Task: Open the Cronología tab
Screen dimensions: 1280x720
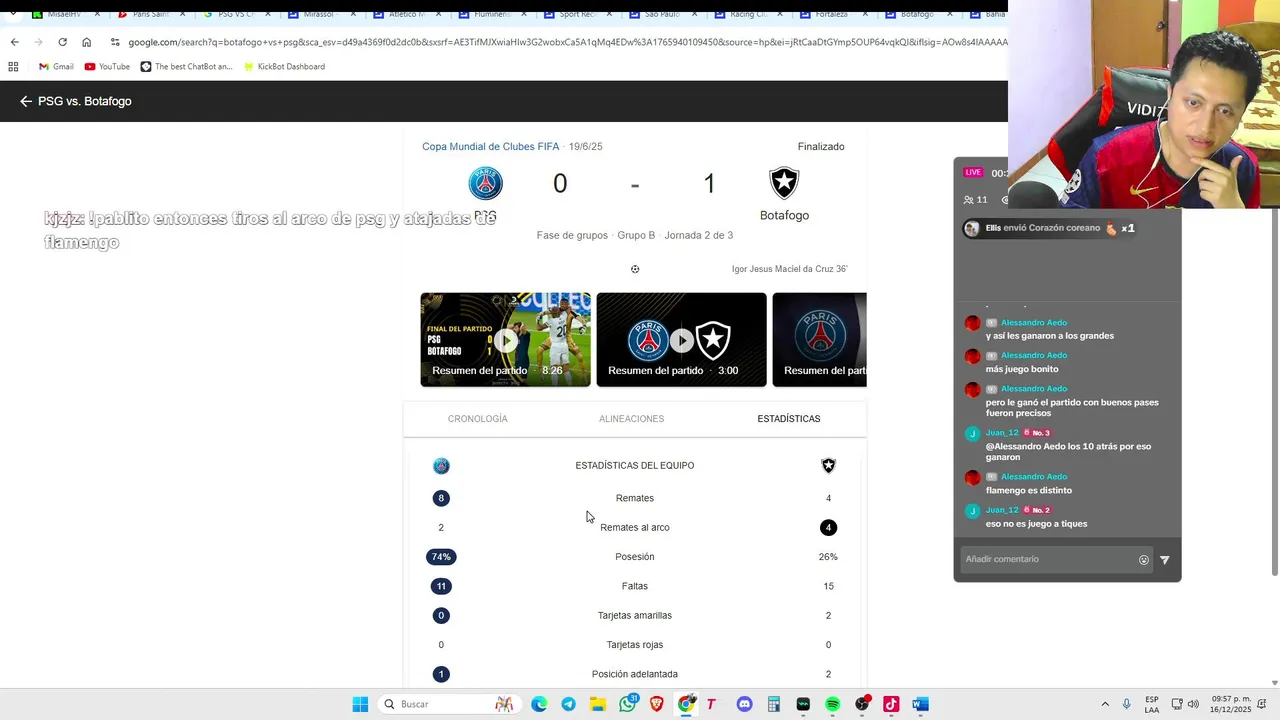Action: click(x=478, y=419)
